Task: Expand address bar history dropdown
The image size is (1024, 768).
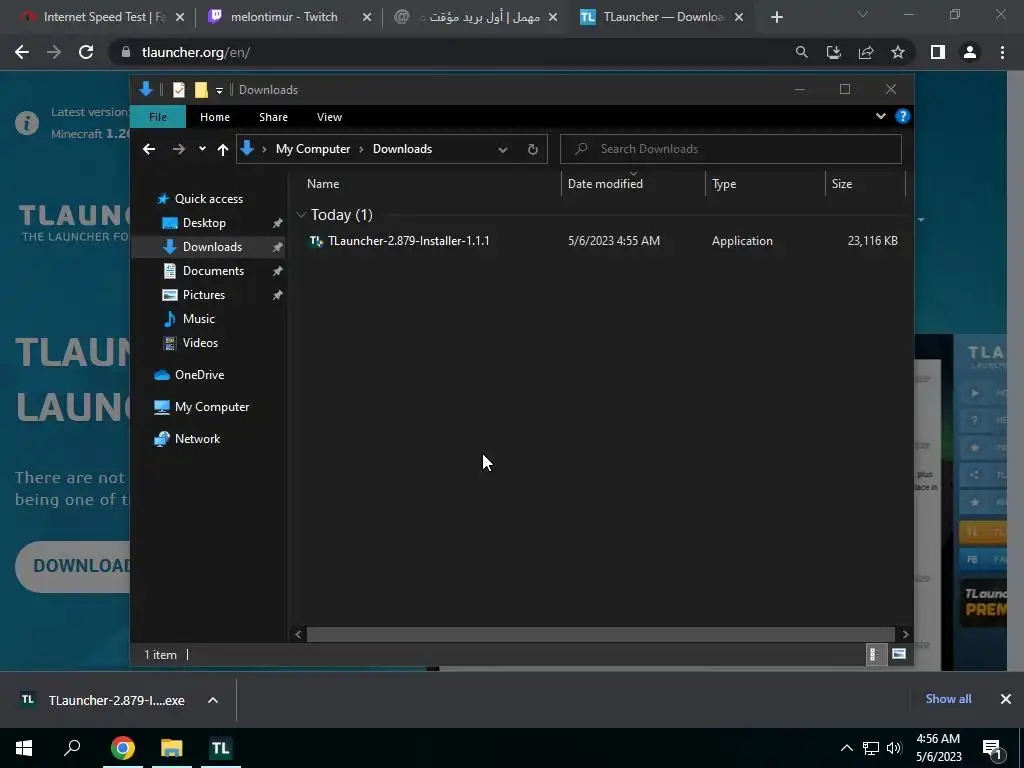Action: coord(502,150)
